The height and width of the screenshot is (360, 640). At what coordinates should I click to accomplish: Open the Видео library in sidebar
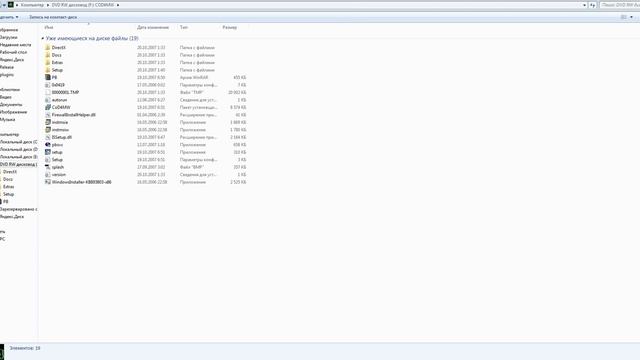coord(6,97)
